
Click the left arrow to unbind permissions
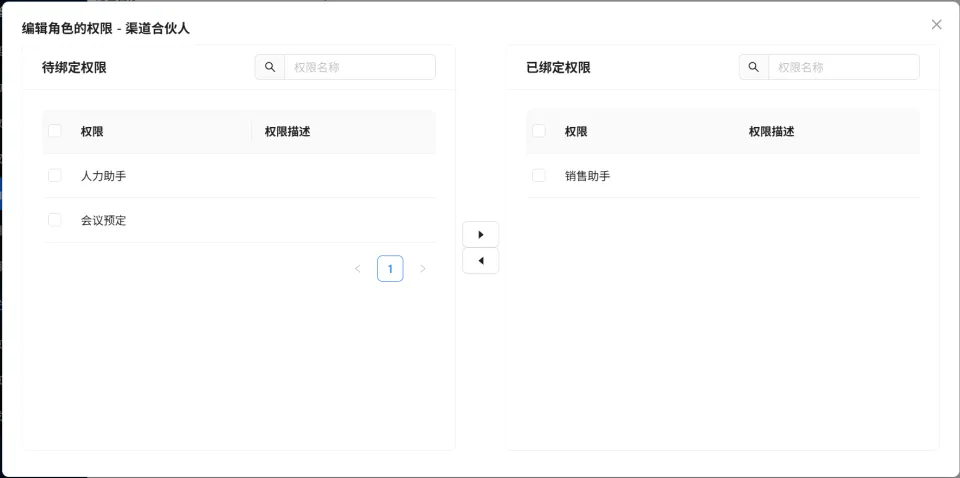click(480, 261)
